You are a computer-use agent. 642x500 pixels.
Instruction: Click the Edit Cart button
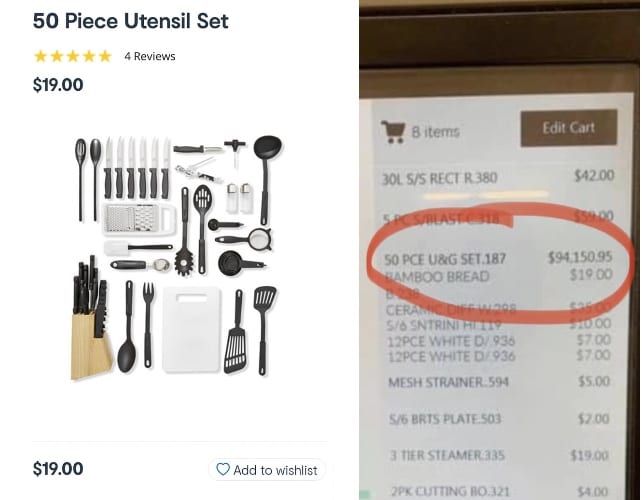coord(569,128)
